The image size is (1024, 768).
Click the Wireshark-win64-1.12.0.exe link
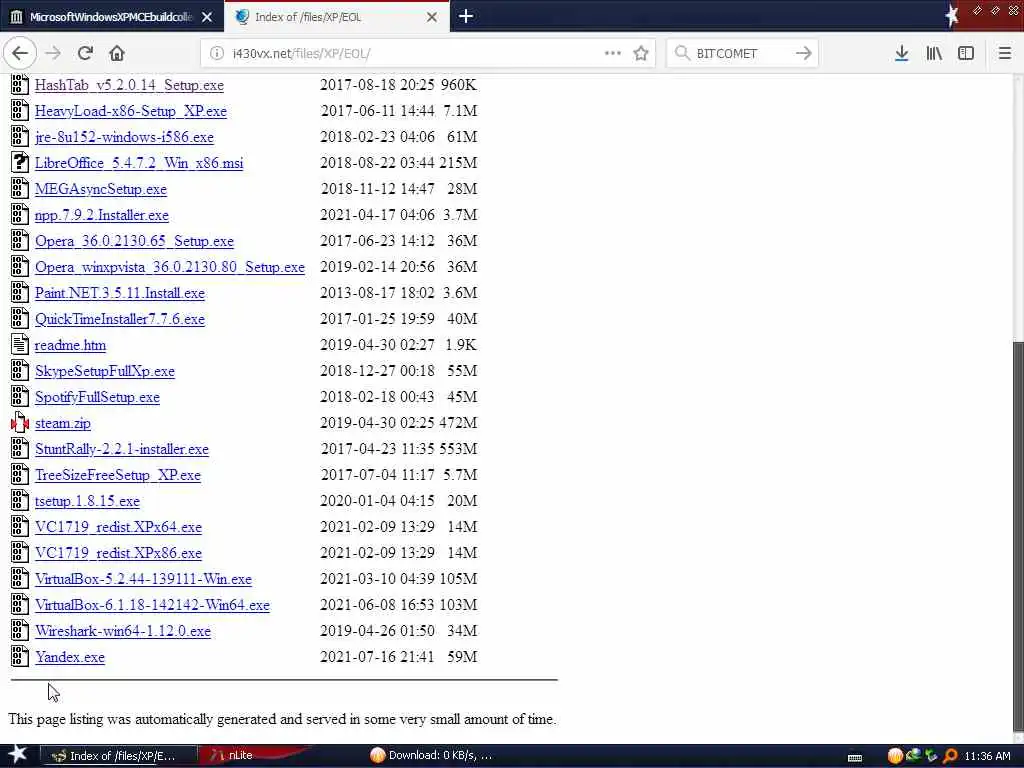[x=123, y=632]
